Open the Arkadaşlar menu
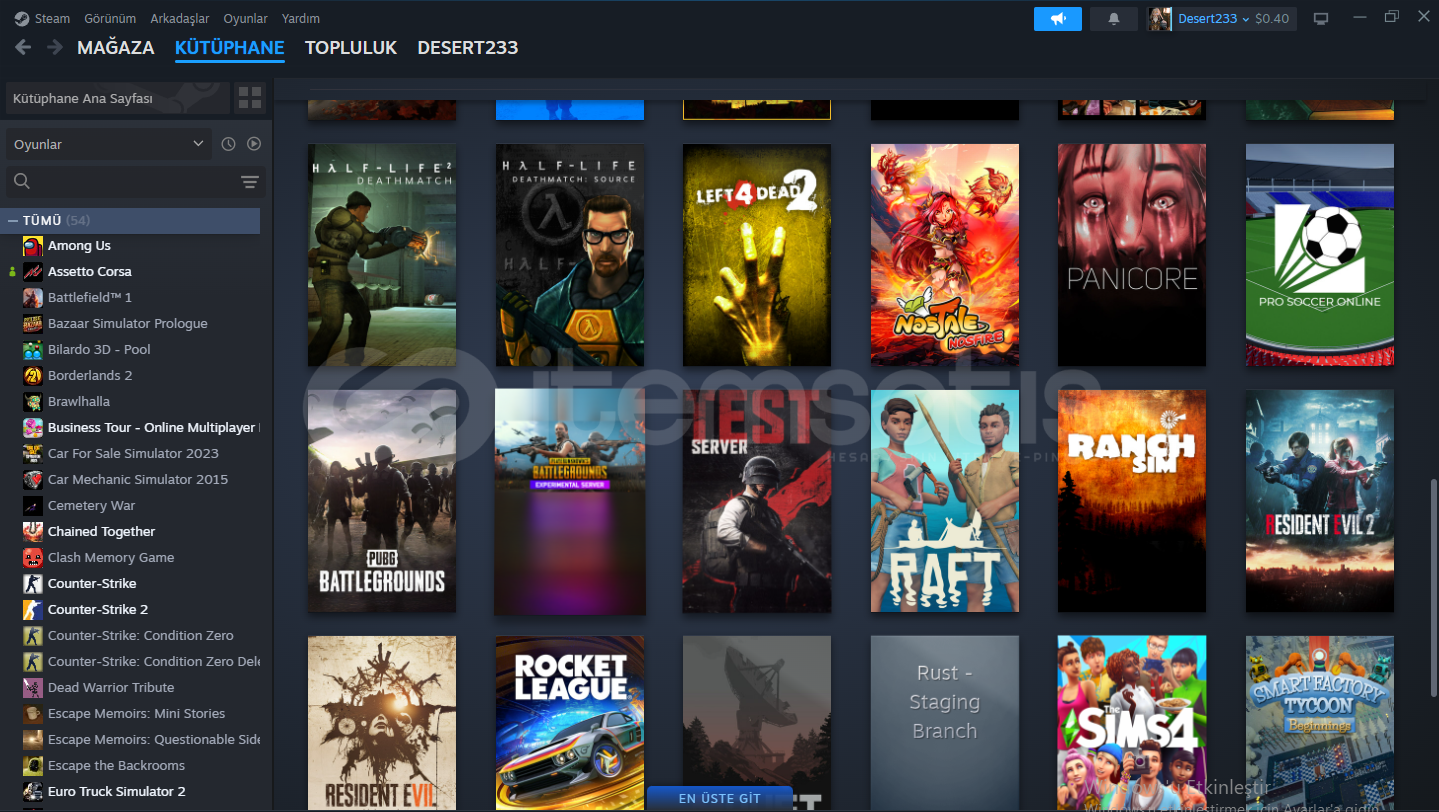 click(180, 18)
